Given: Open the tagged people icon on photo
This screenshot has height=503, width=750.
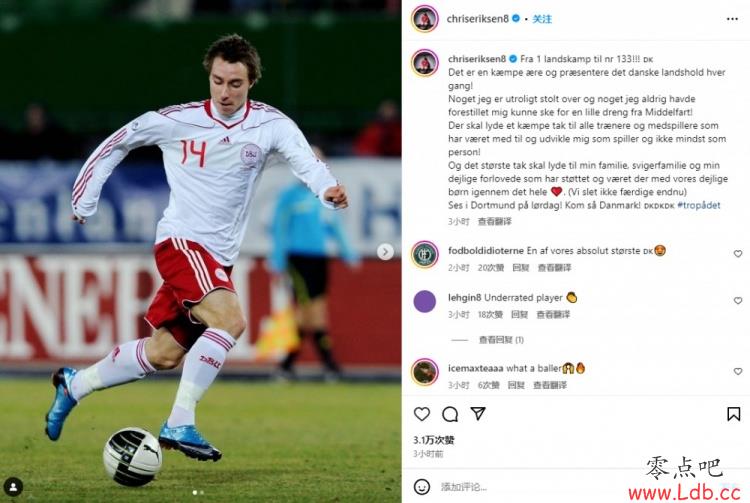Looking at the screenshot, I should (x=13, y=487).
